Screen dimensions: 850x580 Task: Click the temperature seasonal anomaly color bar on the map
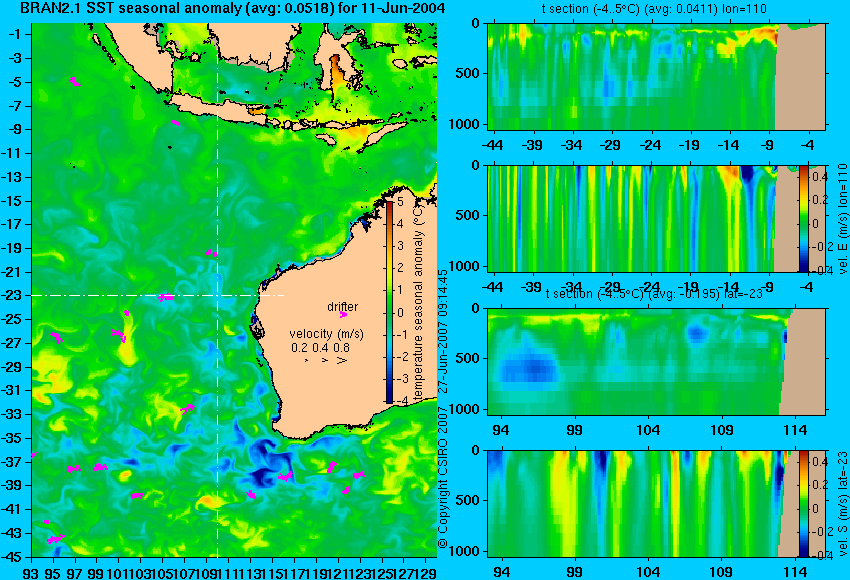coord(389,302)
